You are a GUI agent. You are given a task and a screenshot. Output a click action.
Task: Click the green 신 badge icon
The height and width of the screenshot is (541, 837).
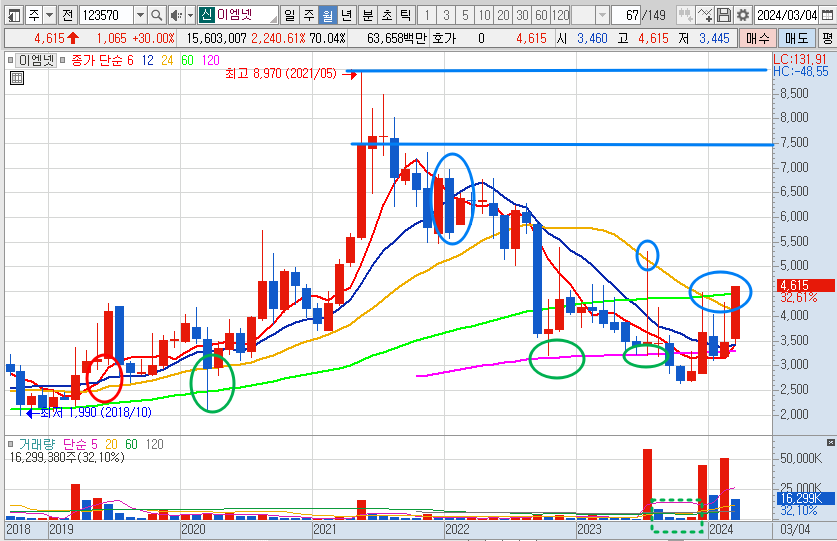[207, 14]
